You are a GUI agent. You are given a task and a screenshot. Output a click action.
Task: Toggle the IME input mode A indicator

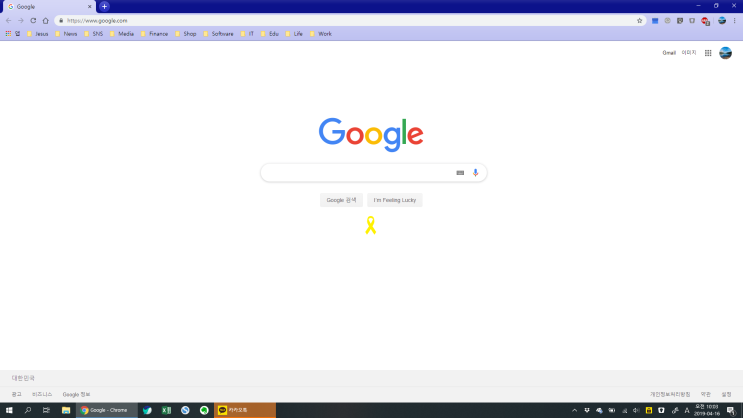tap(687, 410)
